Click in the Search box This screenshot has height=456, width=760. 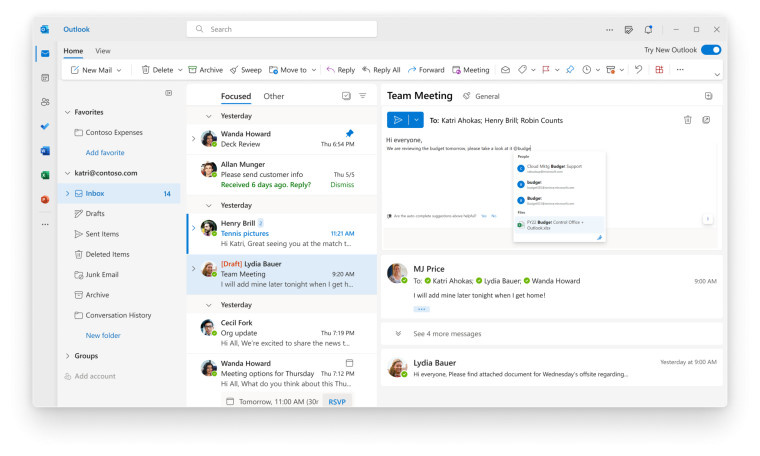[x=282, y=29]
